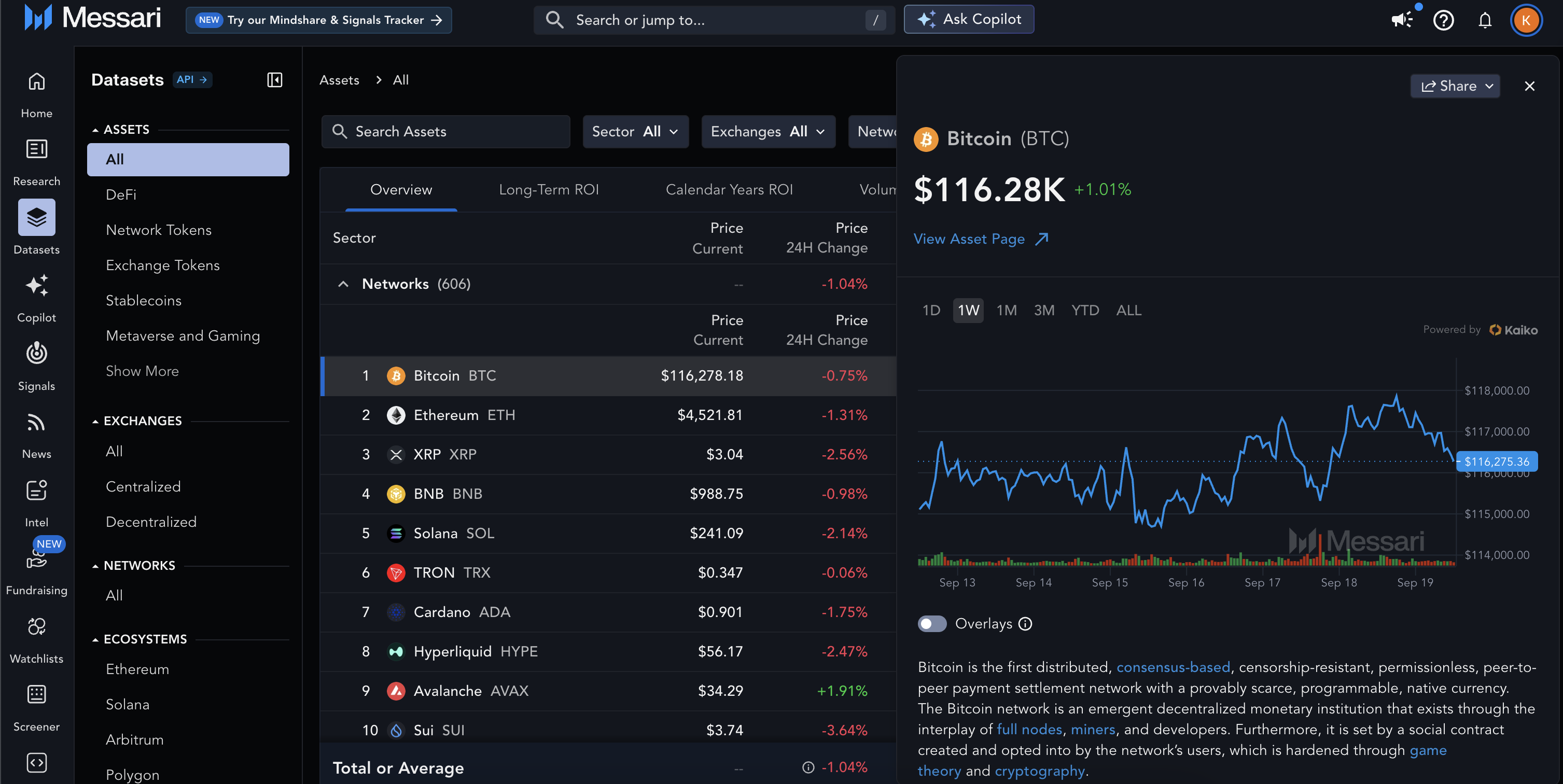
Task: Click the code bracket icon below Screener
Action: [x=36, y=763]
